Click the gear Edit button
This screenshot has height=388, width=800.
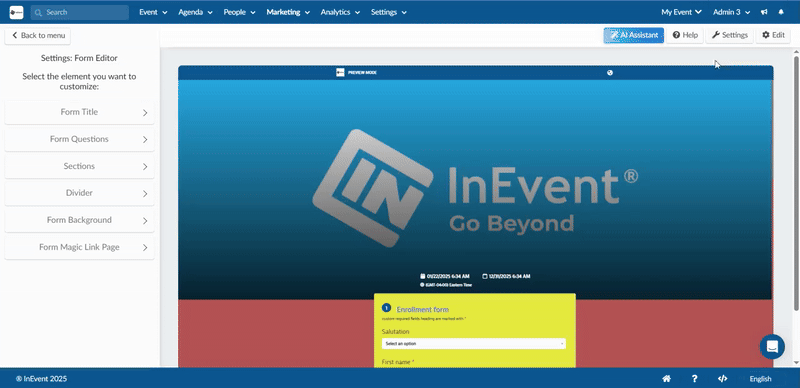[773, 35]
